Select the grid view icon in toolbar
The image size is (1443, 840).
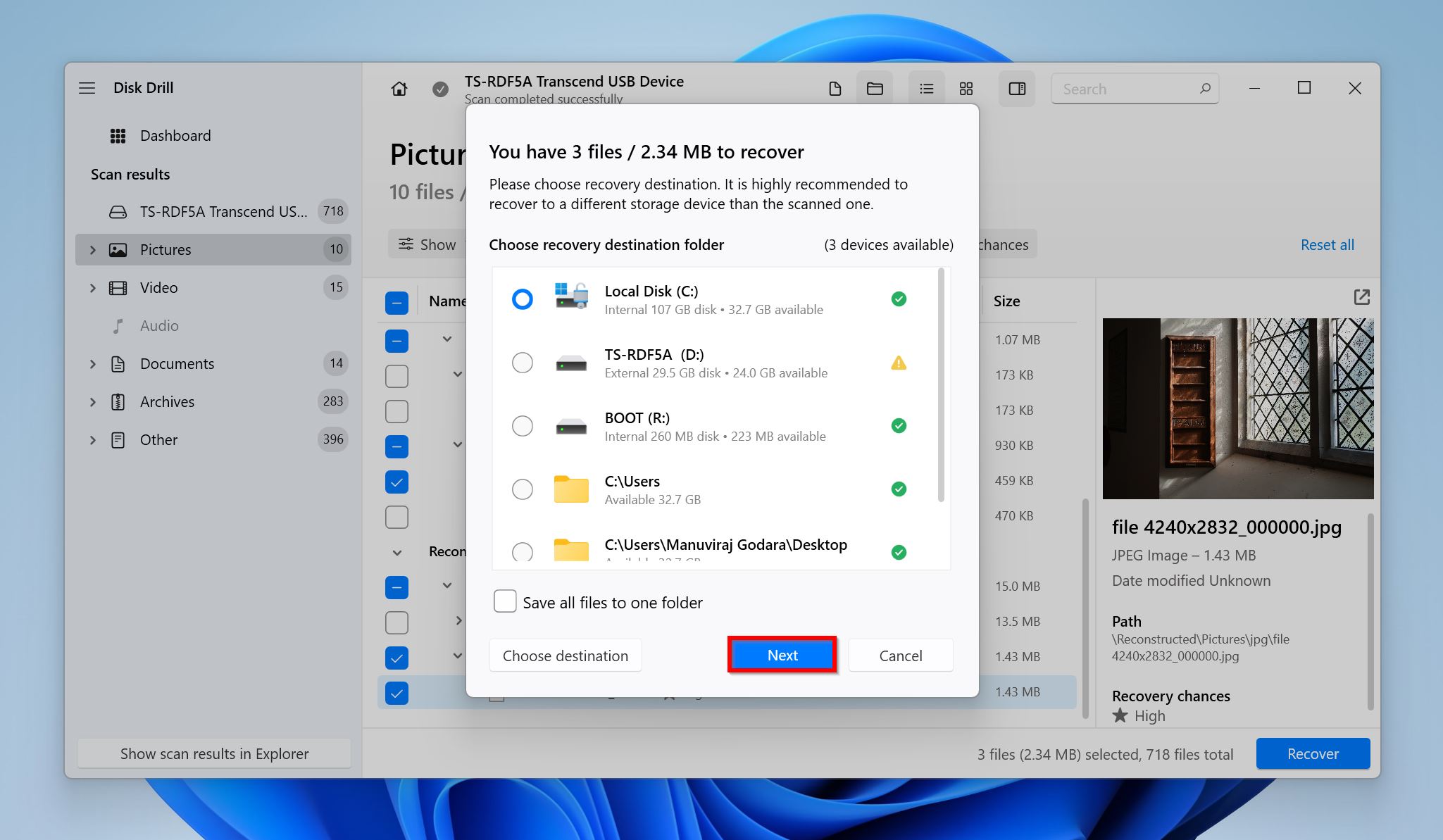[965, 89]
